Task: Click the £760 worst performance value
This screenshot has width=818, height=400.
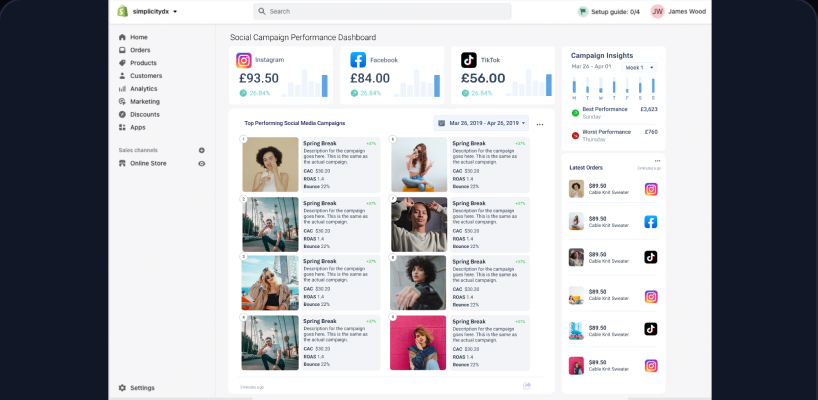Action: click(x=651, y=132)
